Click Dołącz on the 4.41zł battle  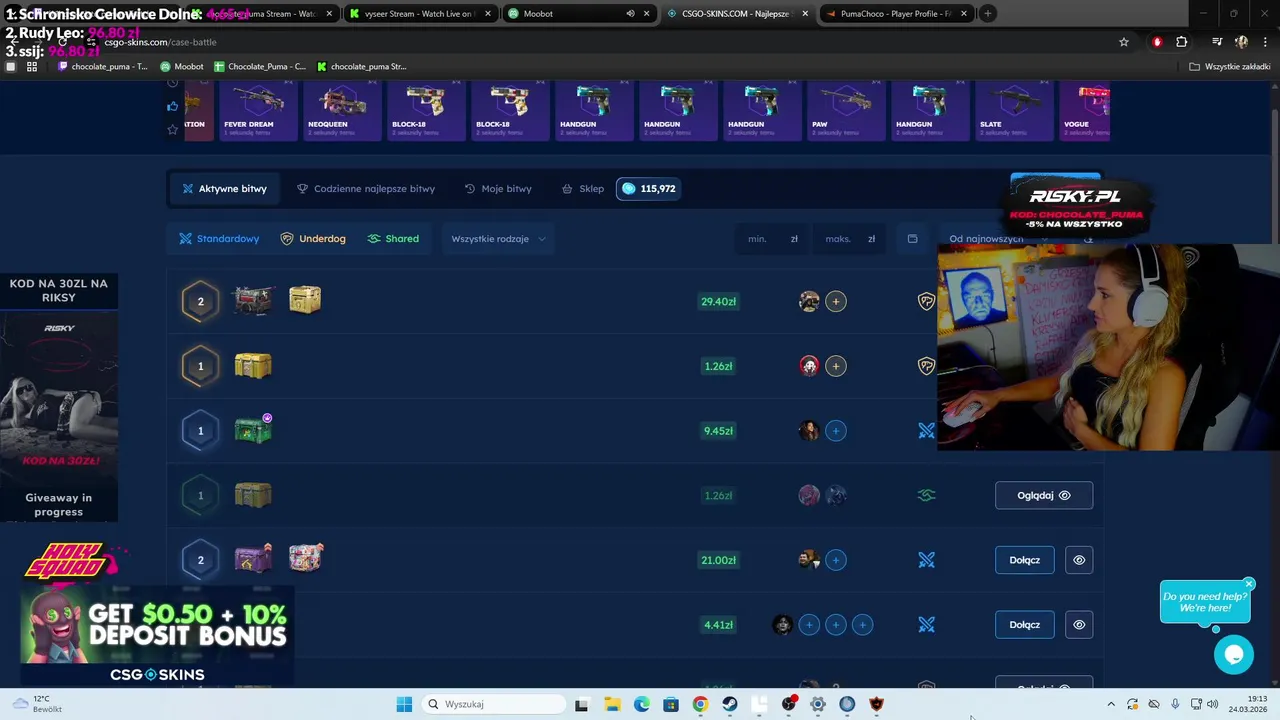click(x=1024, y=625)
